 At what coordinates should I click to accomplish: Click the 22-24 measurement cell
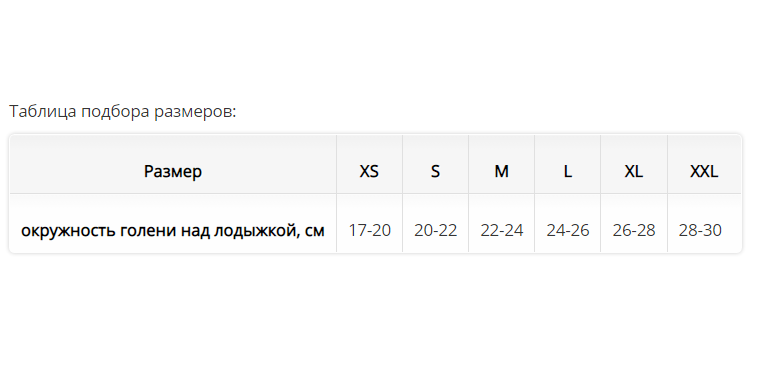(502, 230)
